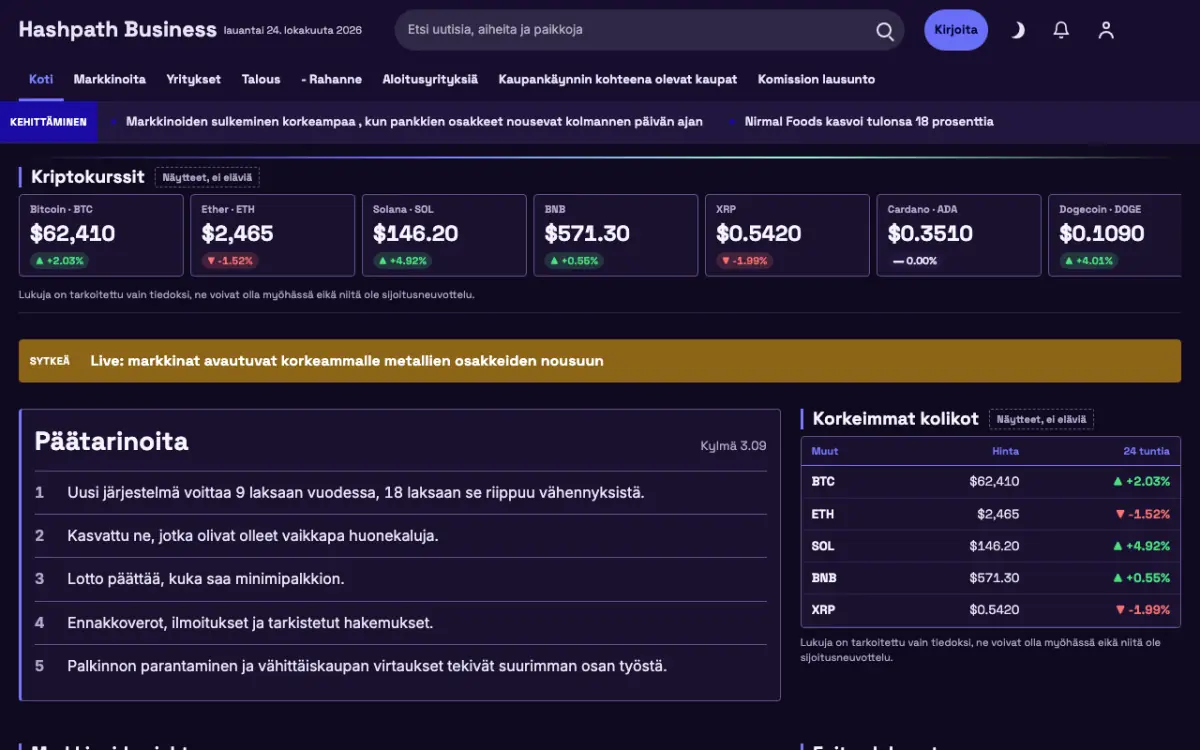The image size is (1200, 750).
Task: Open the Markkinoita tab
Action: [x=110, y=79]
